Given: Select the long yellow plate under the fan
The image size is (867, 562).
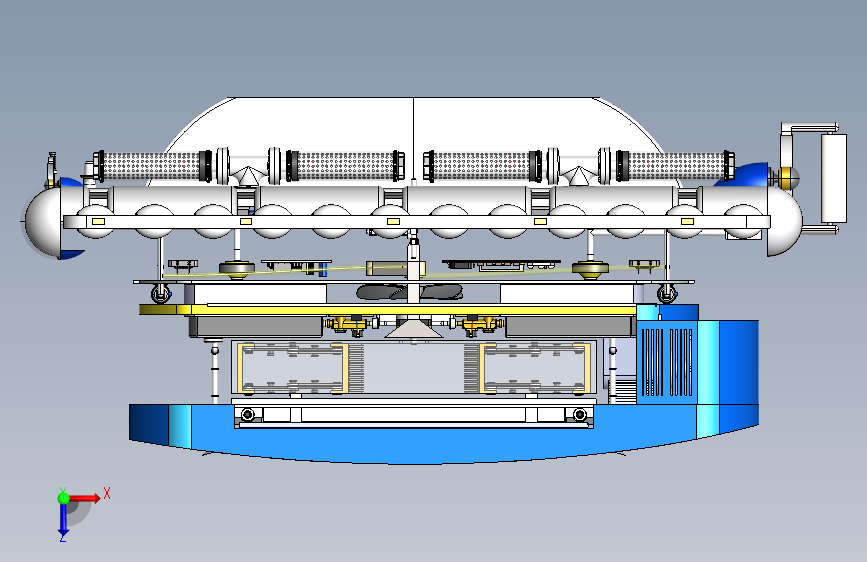Looking at the screenshot, I should (x=387, y=309).
